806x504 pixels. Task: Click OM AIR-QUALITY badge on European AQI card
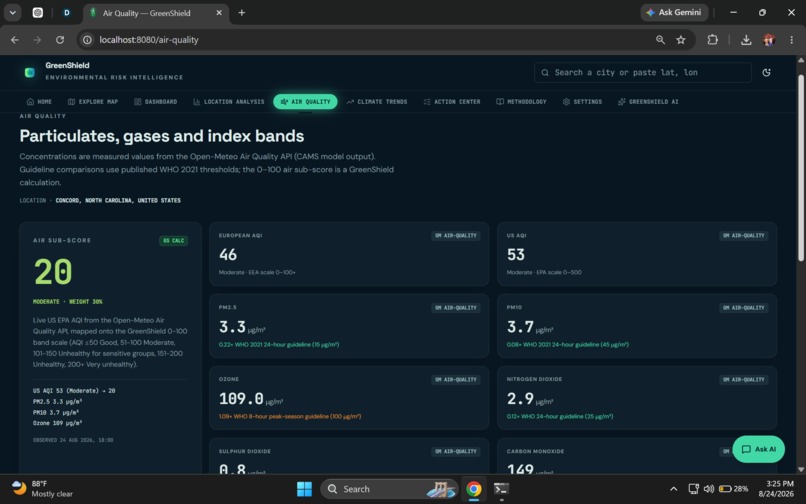point(455,236)
